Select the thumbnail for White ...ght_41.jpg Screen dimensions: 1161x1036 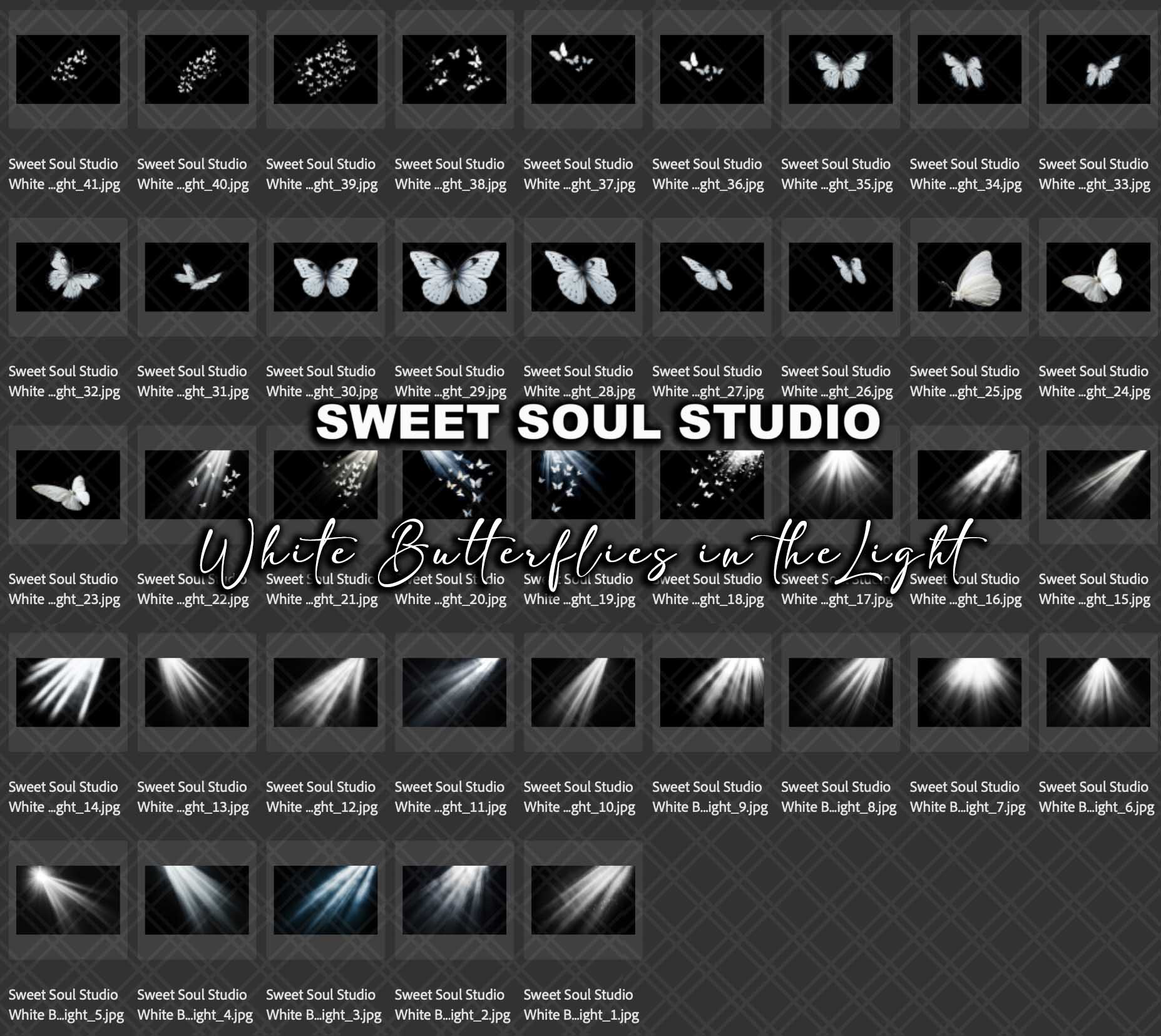(x=68, y=69)
